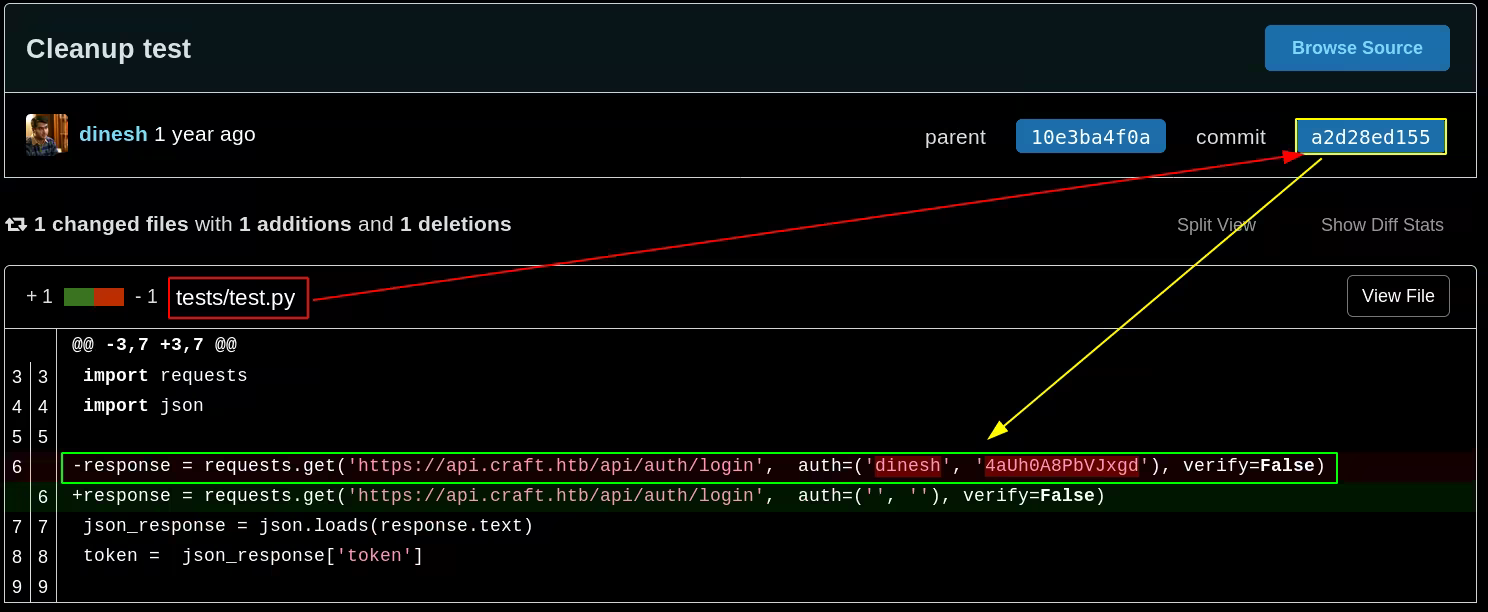Open parent commit 10e3ba4f0a

[x=1090, y=137]
